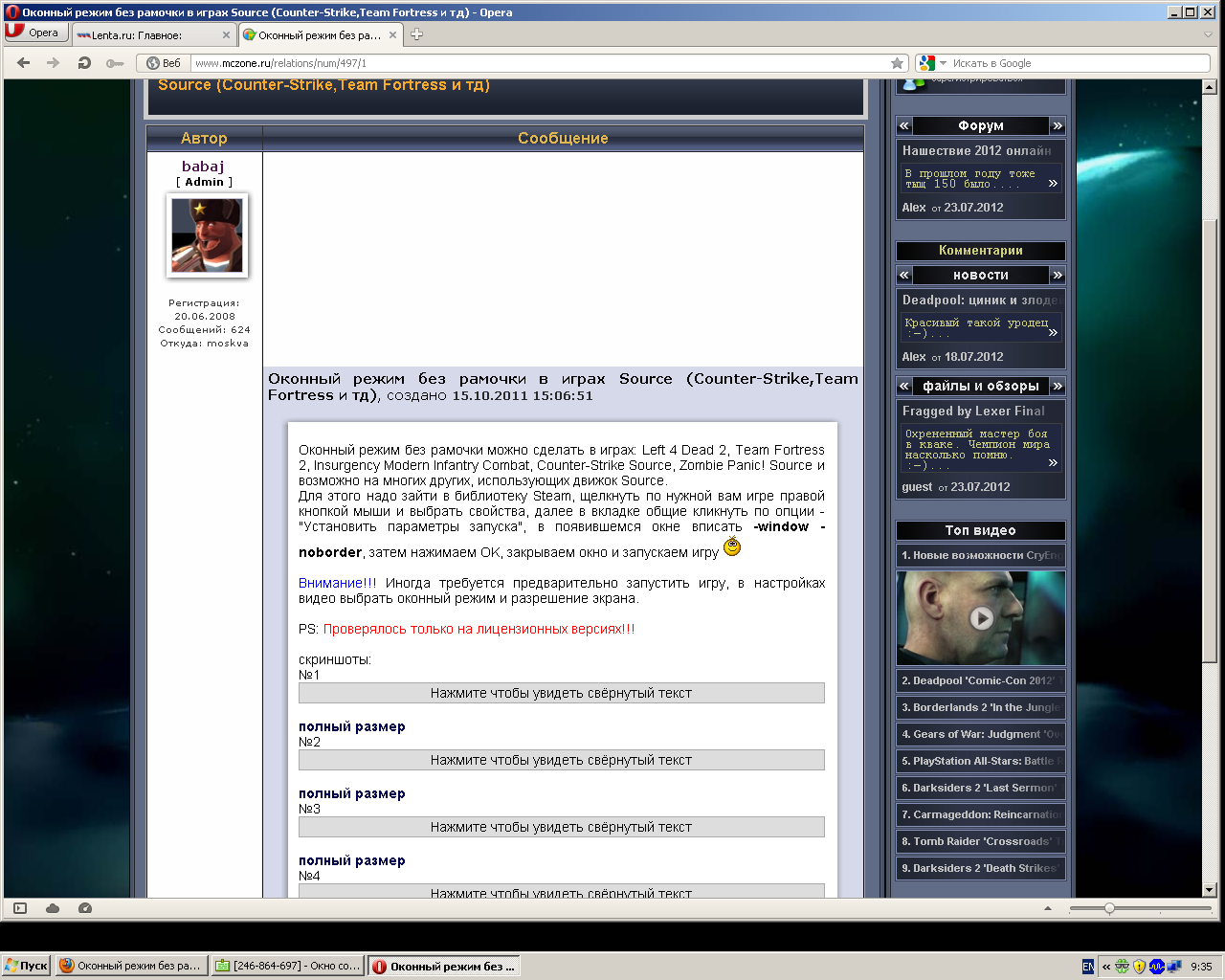
Task: Click scrollbar down arrow of the page
Action: 1210,890
